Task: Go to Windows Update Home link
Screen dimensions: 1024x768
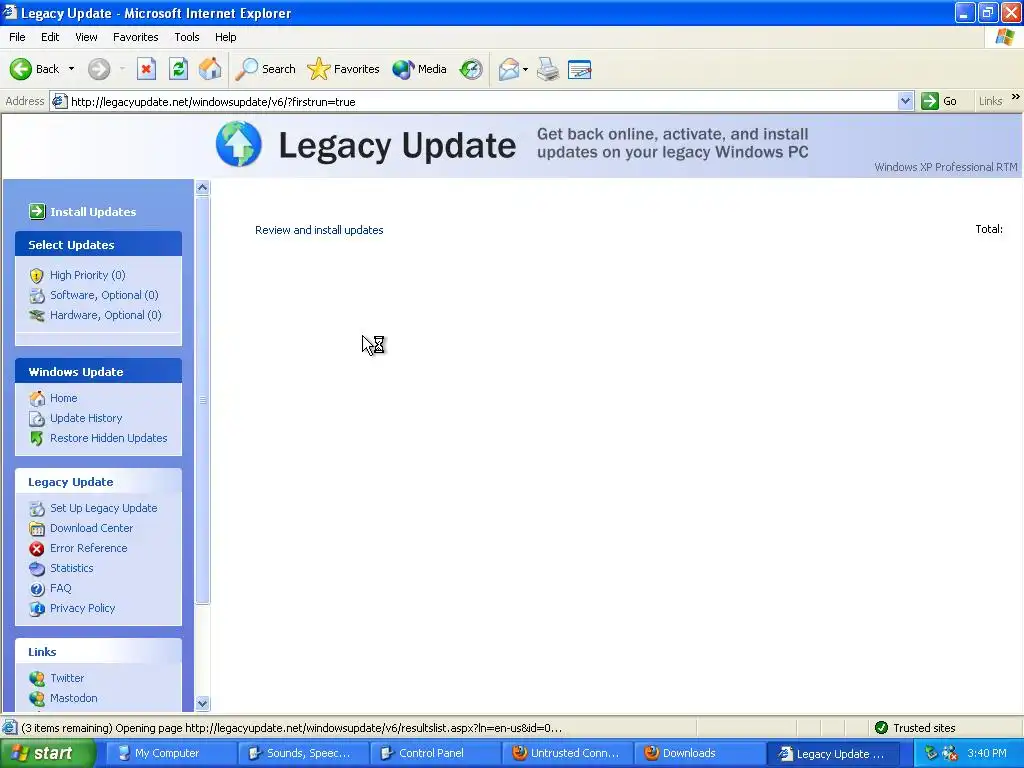Action: tap(54, 398)
